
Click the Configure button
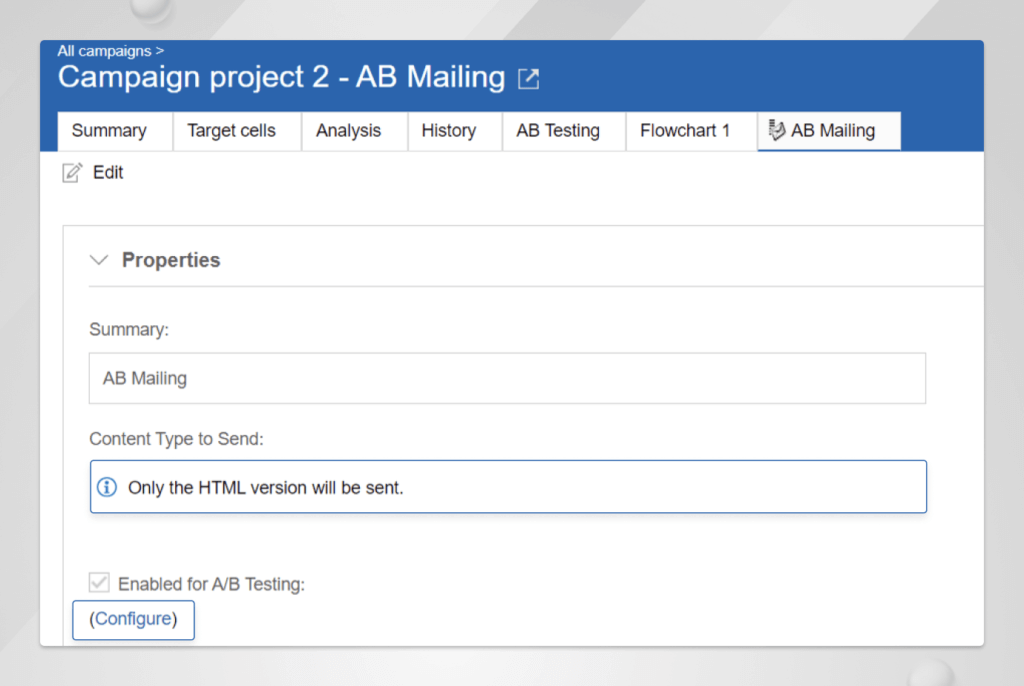(133, 619)
